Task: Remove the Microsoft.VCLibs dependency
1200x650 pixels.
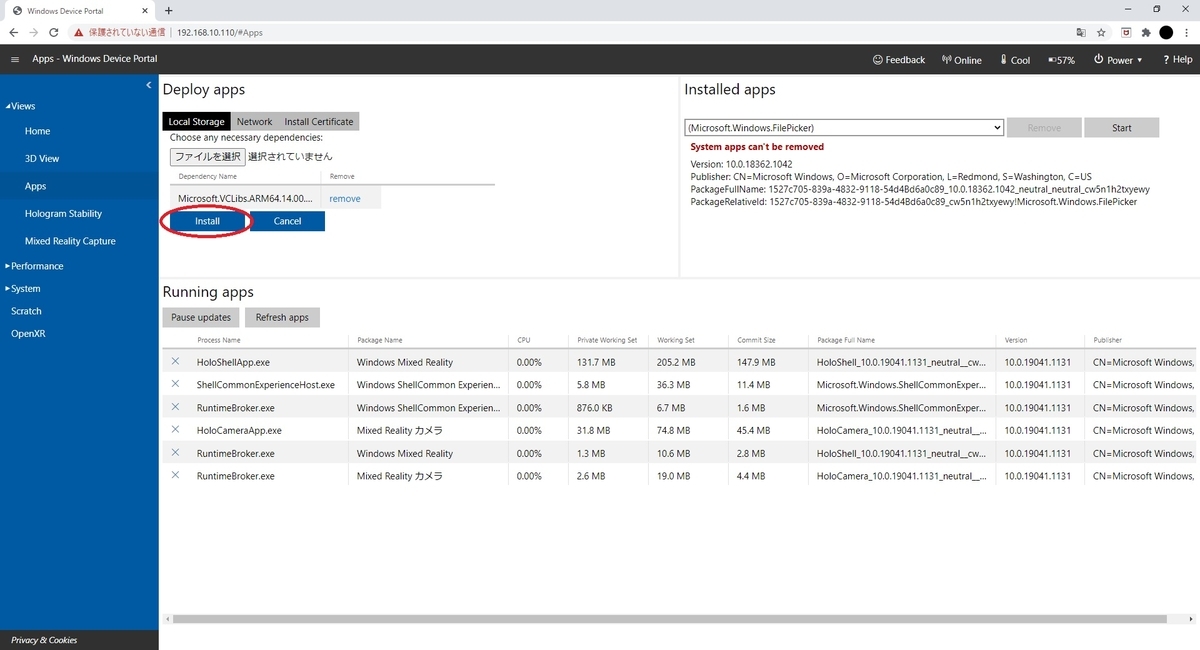Action: [x=345, y=199]
